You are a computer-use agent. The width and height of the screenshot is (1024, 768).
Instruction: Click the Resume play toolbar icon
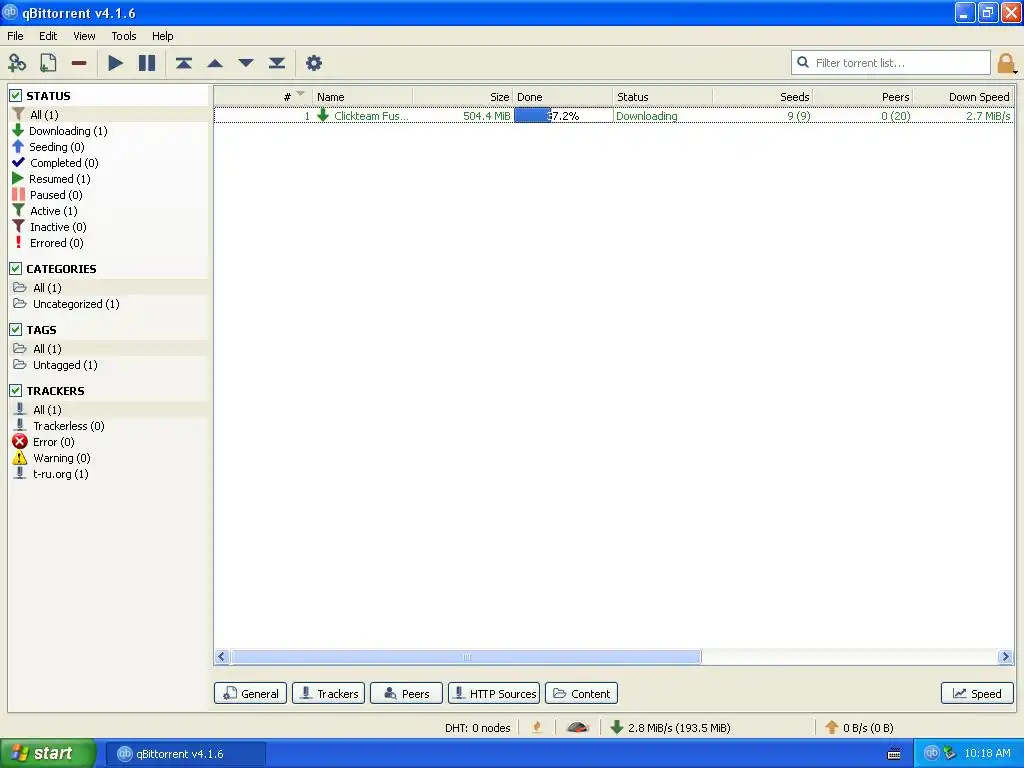click(x=116, y=63)
